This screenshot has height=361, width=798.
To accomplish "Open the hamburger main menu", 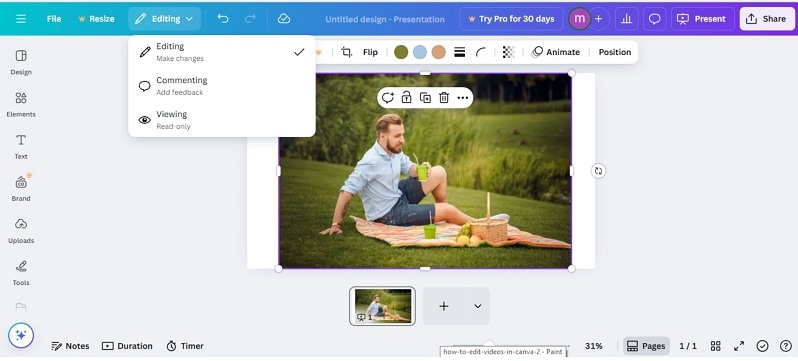I will (21, 19).
